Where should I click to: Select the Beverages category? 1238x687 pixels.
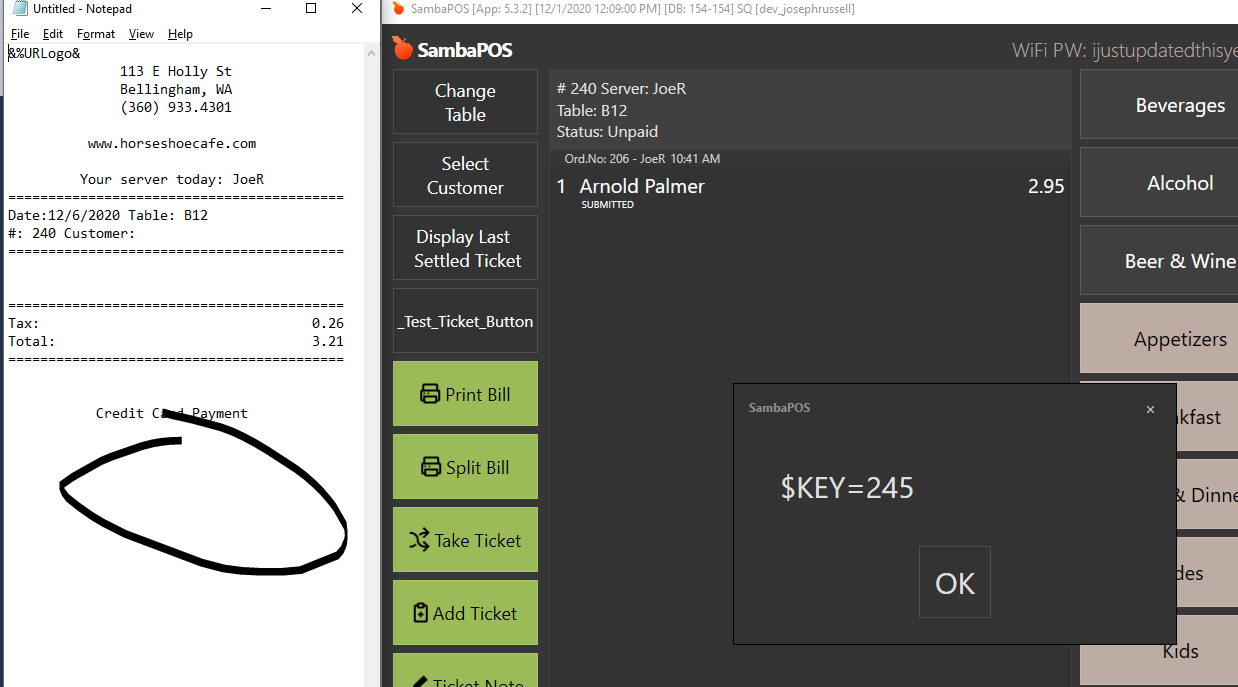pos(1160,105)
